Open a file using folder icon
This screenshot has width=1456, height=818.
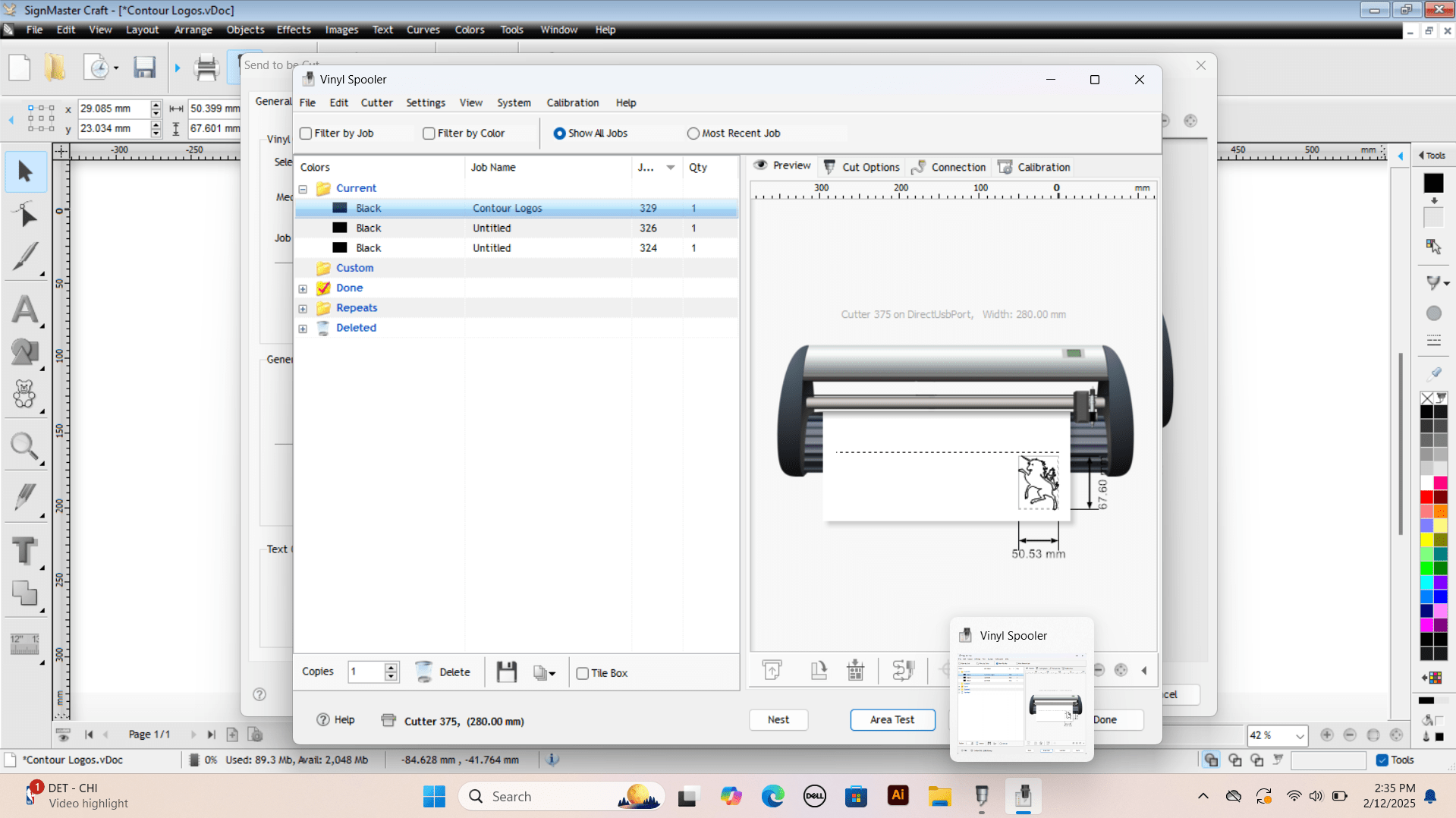click(x=55, y=68)
